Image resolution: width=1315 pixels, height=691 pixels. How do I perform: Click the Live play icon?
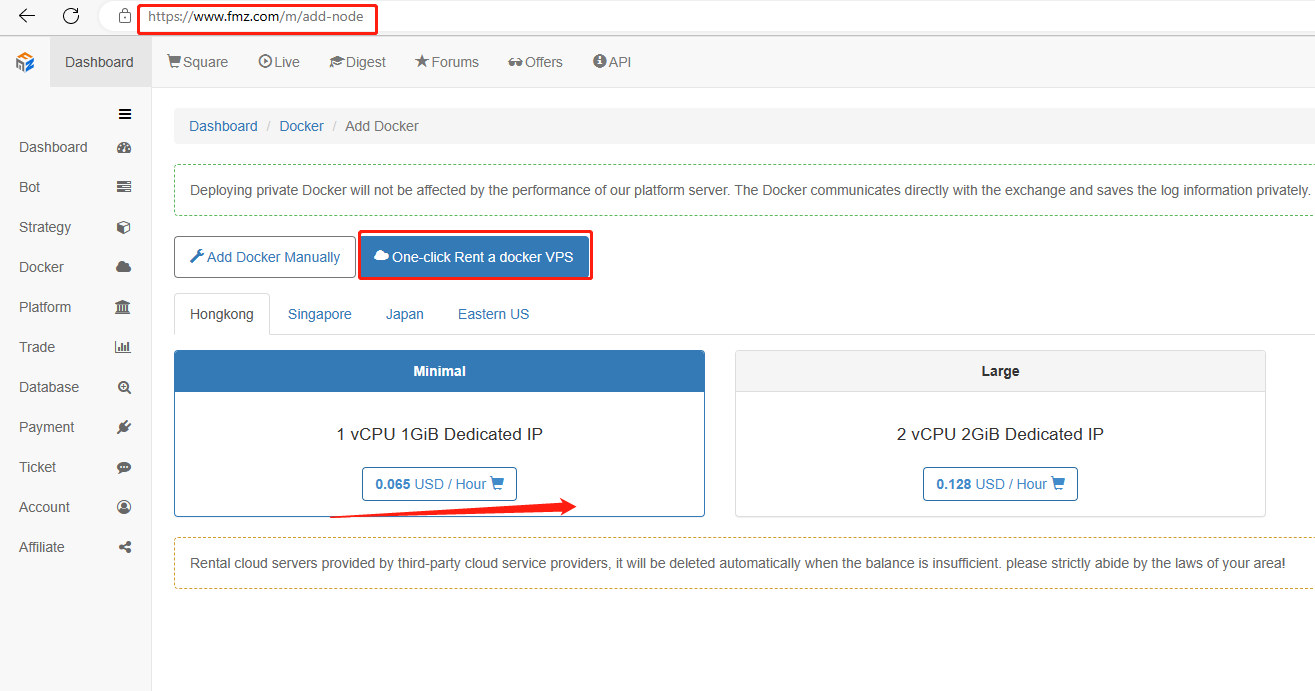(x=265, y=61)
